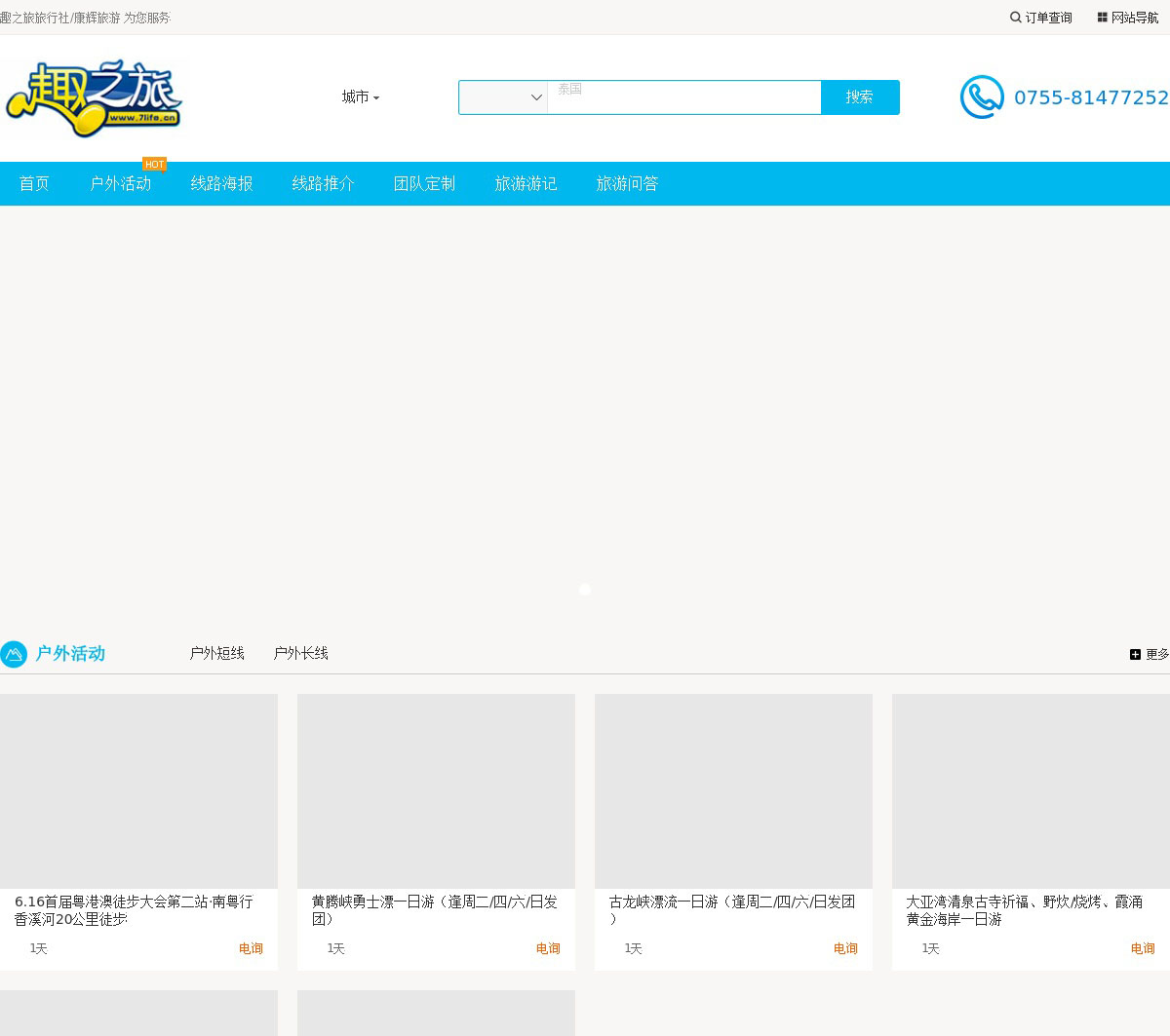The width and height of the screenshot is (1170, 1036).
Task: Expand the search category select box
Action: [503, 97]
